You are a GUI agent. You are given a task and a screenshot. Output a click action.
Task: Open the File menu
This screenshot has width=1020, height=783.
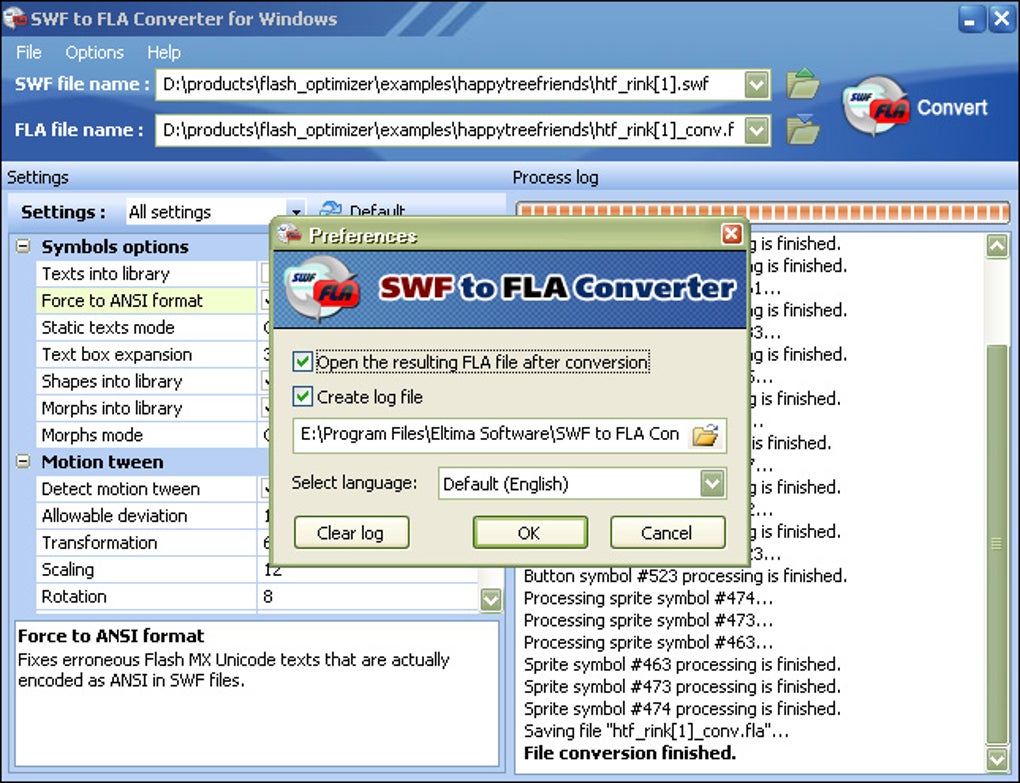[x=29, y=52]
